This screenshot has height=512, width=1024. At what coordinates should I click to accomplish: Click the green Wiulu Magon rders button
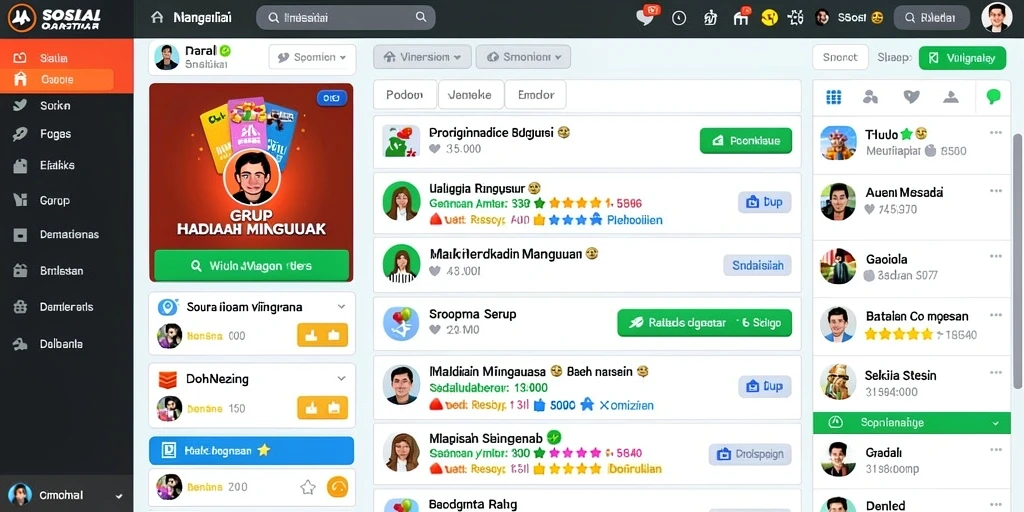pos(251,266)
